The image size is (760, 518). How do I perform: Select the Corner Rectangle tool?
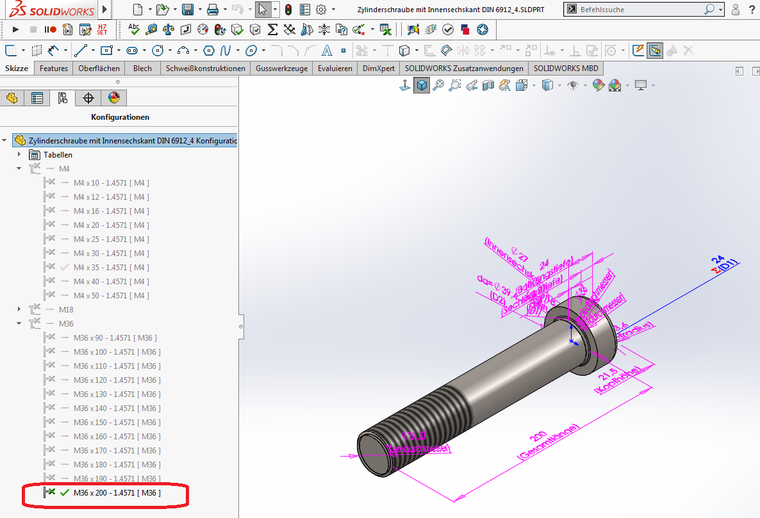[106, 50]
